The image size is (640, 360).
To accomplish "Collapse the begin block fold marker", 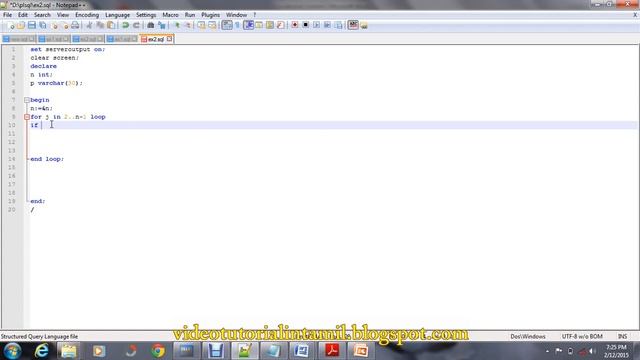I will click(27, 100).
